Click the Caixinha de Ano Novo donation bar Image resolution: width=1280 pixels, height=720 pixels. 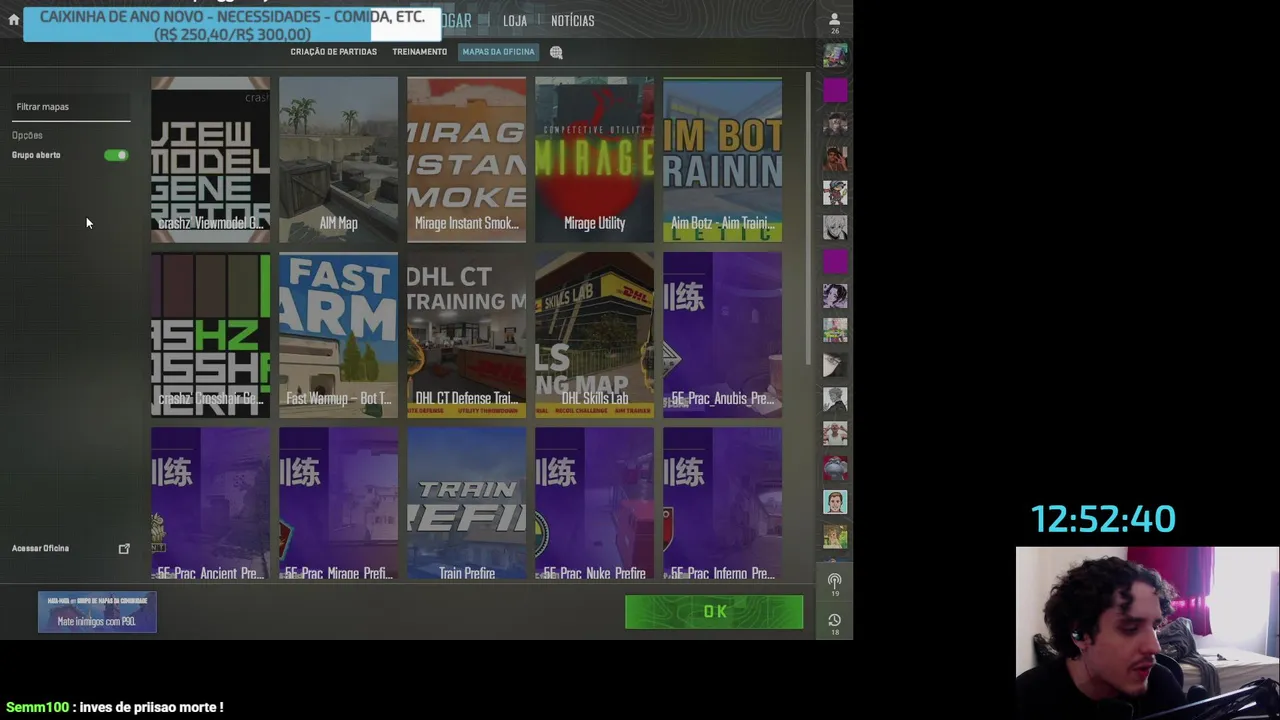pyautogui.click(x=232, y=25)
